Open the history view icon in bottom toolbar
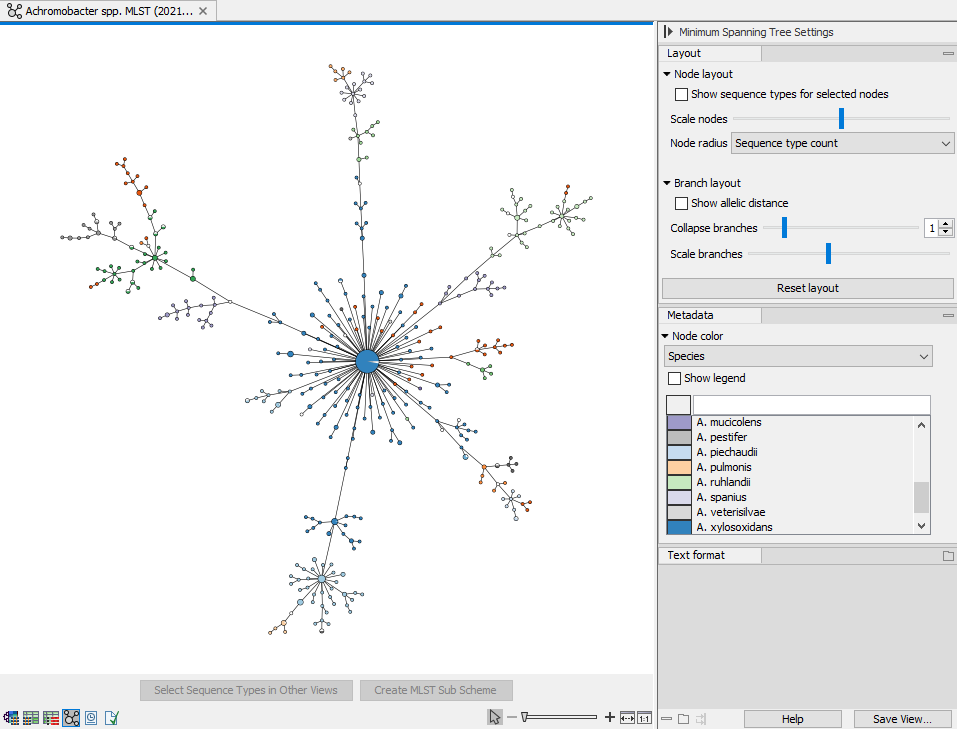Viewport: 957px width, 729px height. click(91, 717)
